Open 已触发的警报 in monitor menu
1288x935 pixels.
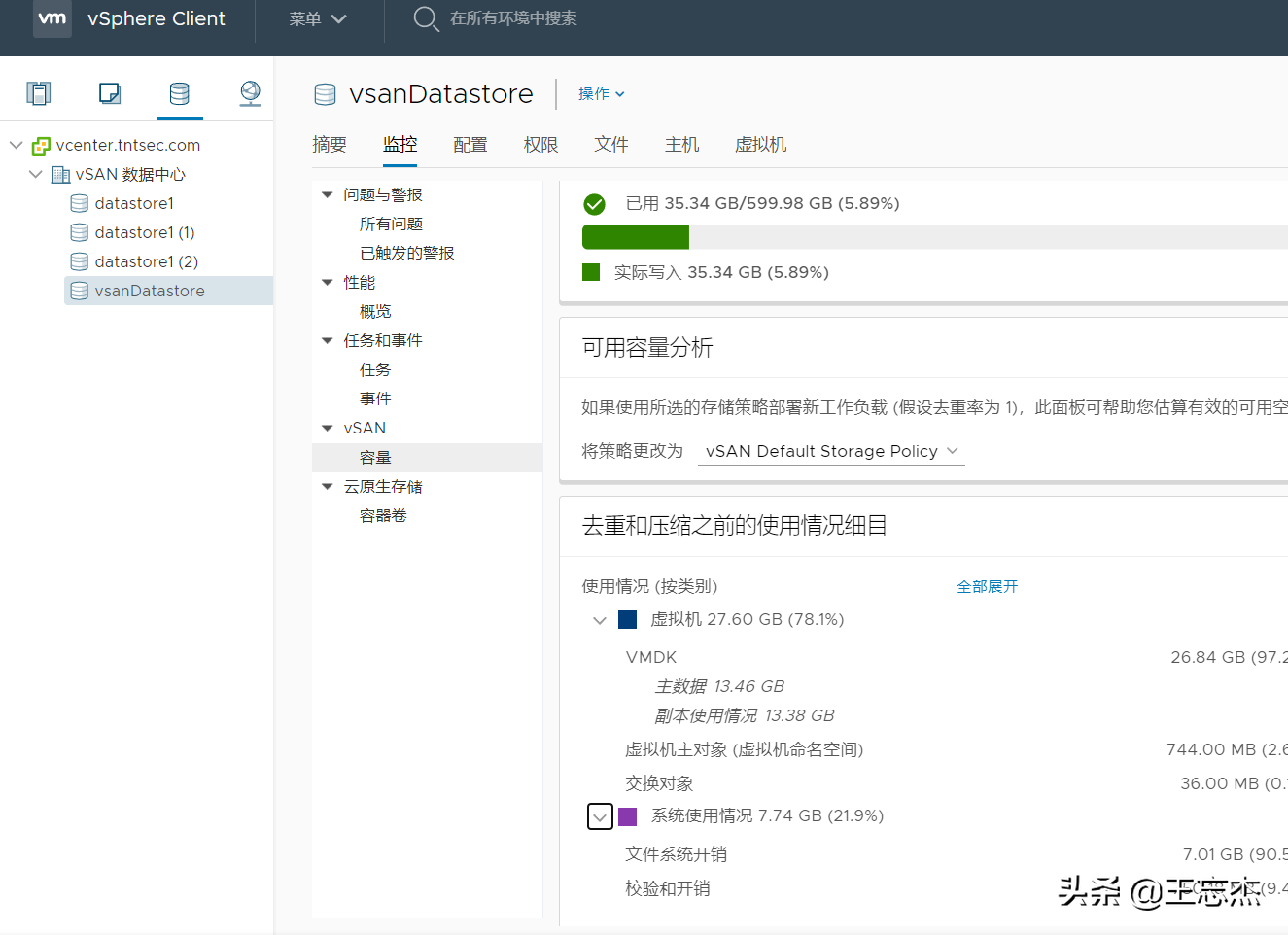(x=407, y=254)
